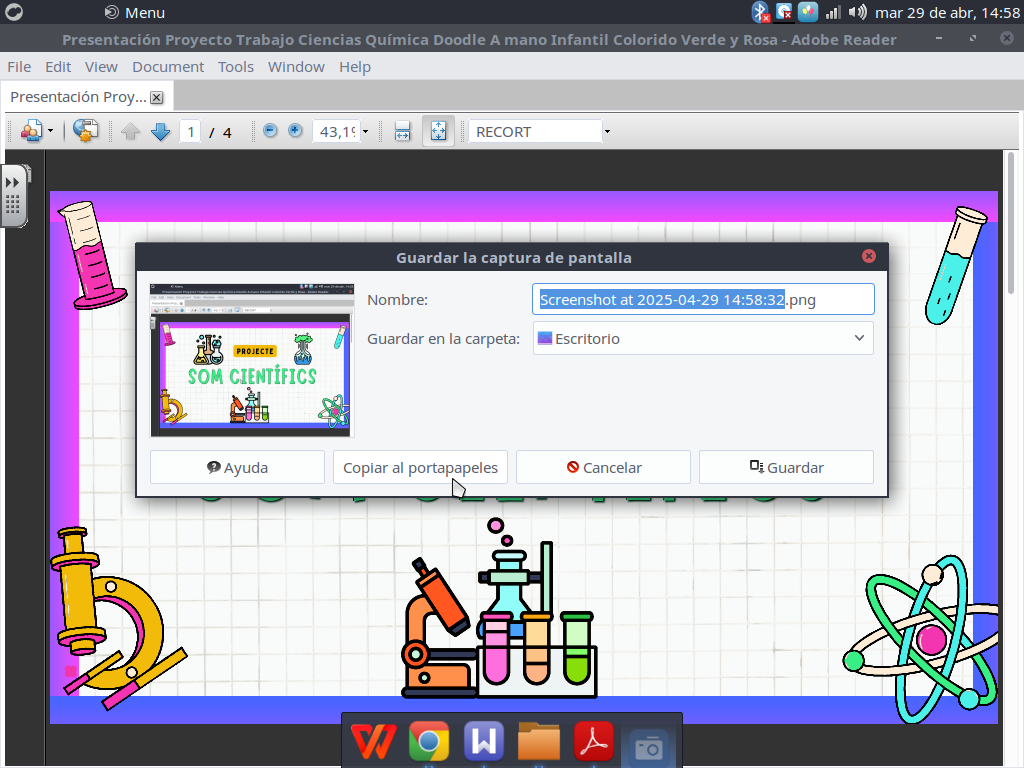Click the Ayuda button

tap(237, 468)
